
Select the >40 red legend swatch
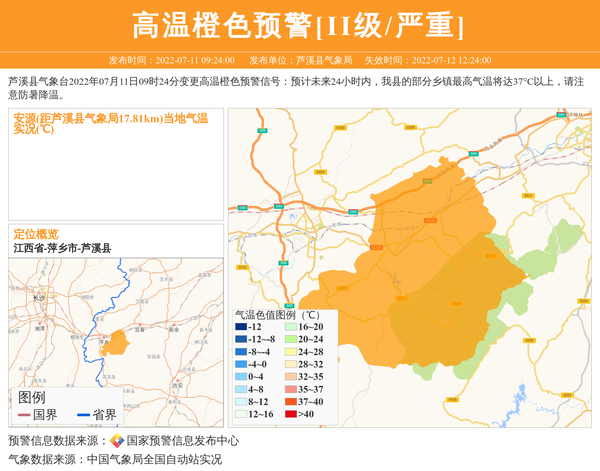click(289, 414)
